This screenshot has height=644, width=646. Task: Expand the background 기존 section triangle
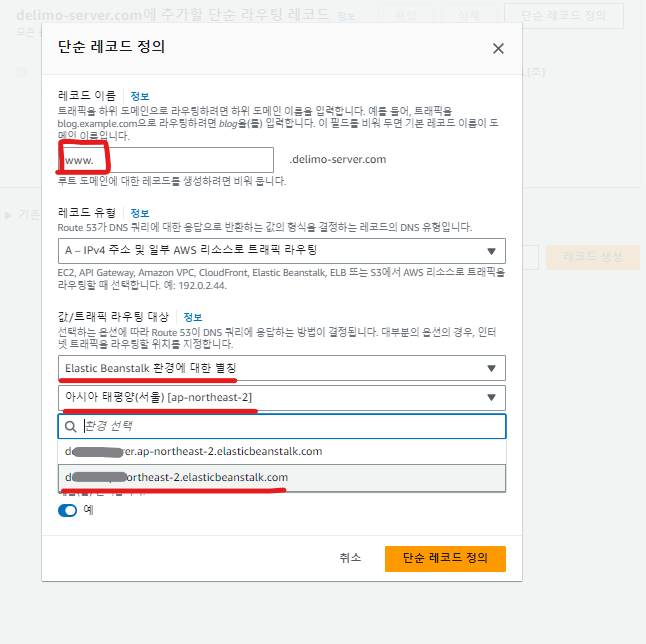pos(7,215)
